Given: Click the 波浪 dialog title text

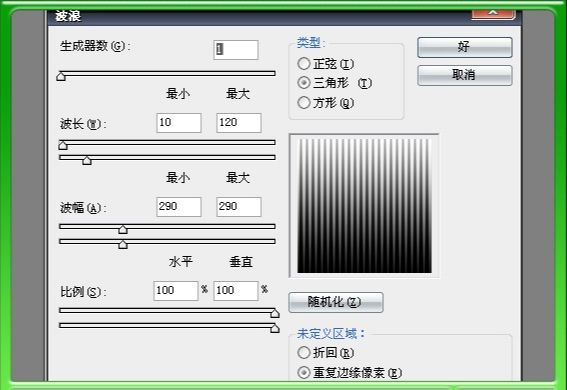Looking at the screenshot, I should pyautogui.click(x=68, y=16).
